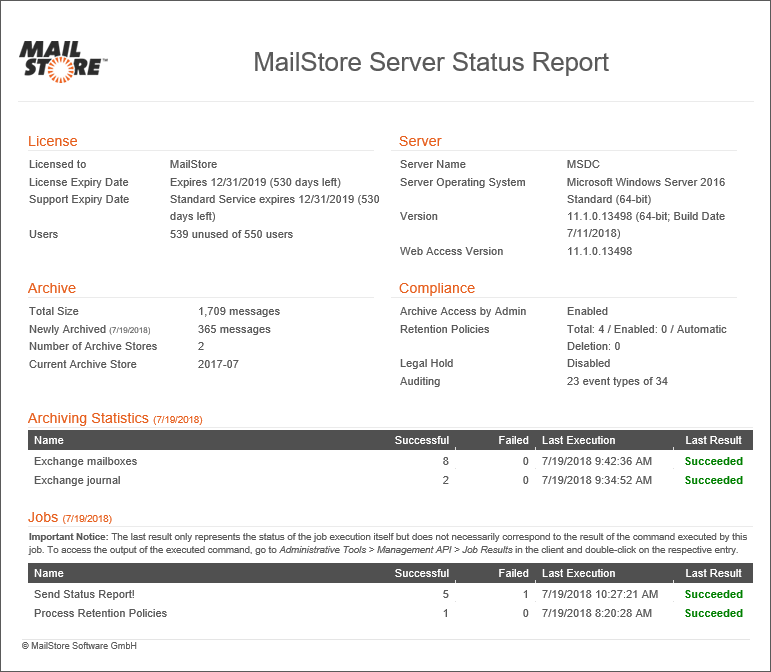Click the Compliance section heading
The height and width of the screenshot is (672, 771).
(x=437, y=288)
